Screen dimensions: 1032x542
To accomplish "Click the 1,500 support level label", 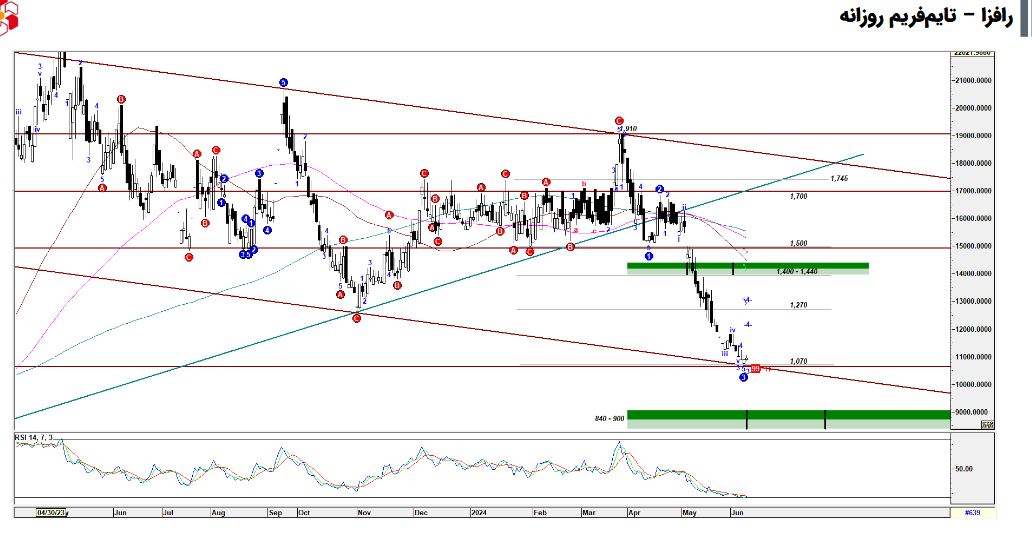I will [x=798, y=243].
